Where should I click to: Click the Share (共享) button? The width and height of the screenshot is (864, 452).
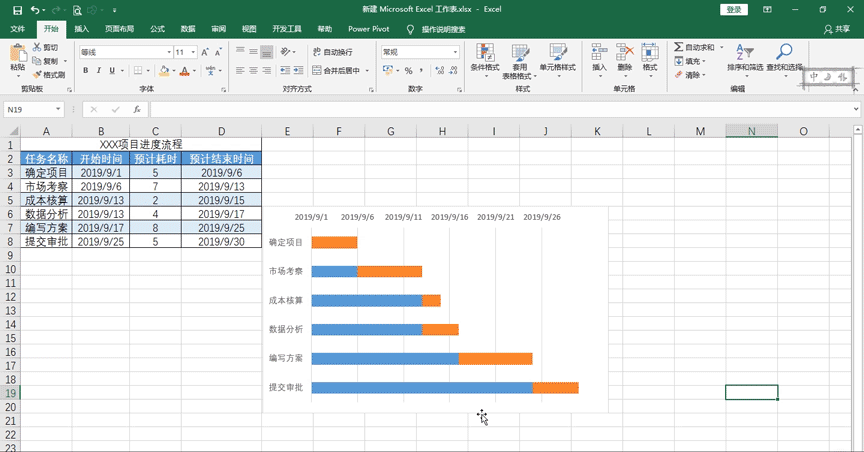(x=836, y=29)
